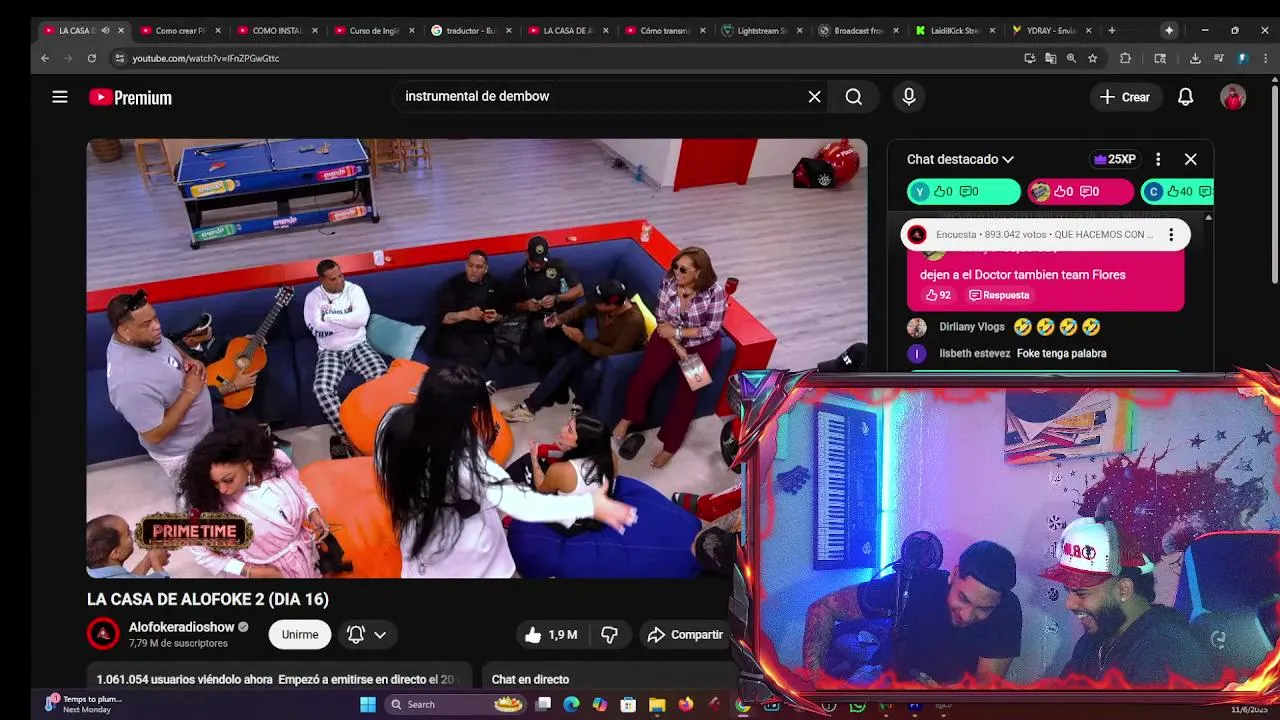This screenshot has height=720, width=1280.
Task: Go to YouTube Premium home logo
Action: pyautogui.click(x=130, y=97)
